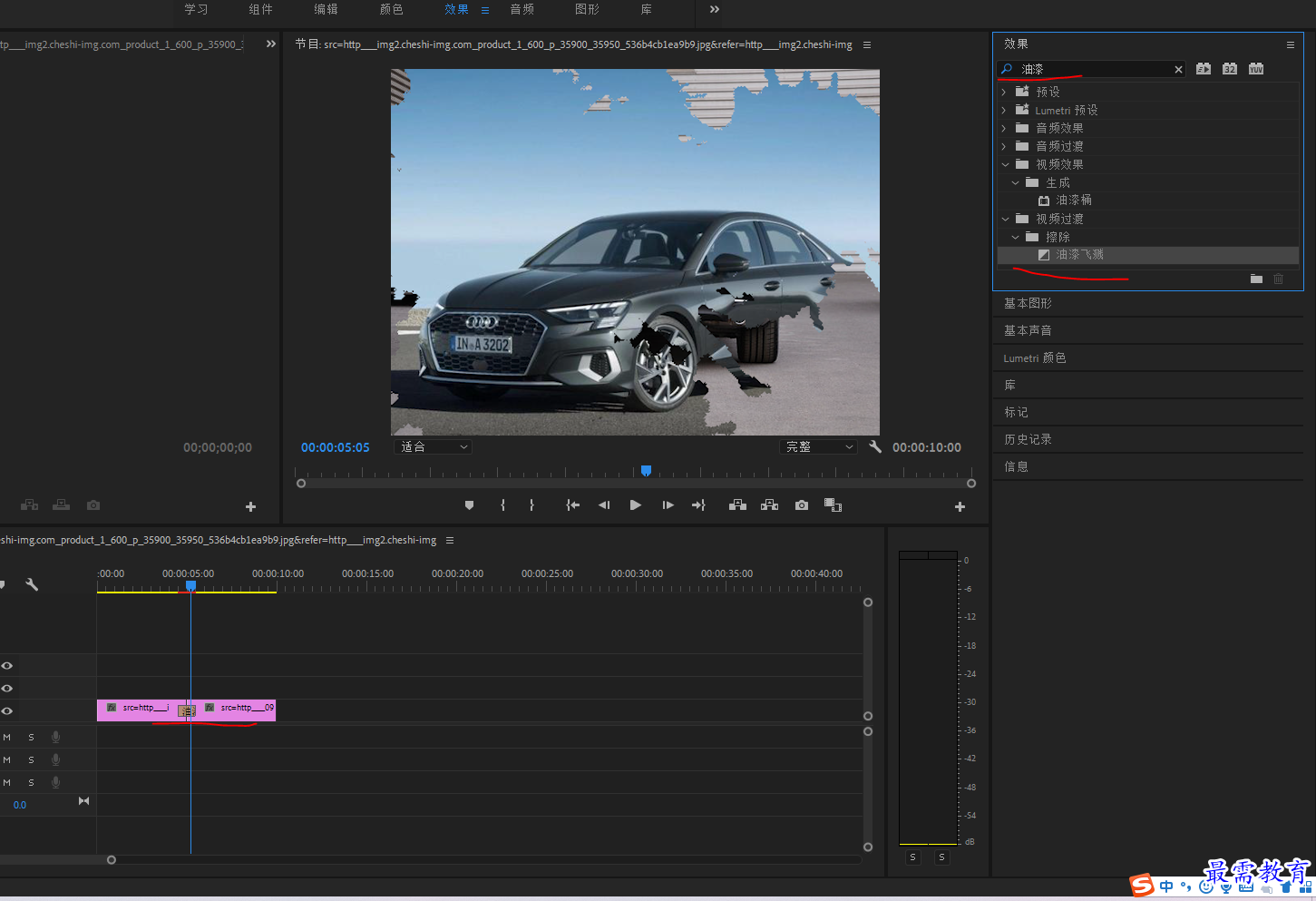Click the Mark In brace icon
The image size is (1316, 901).
pyautogui.click(x=502, y=505)
